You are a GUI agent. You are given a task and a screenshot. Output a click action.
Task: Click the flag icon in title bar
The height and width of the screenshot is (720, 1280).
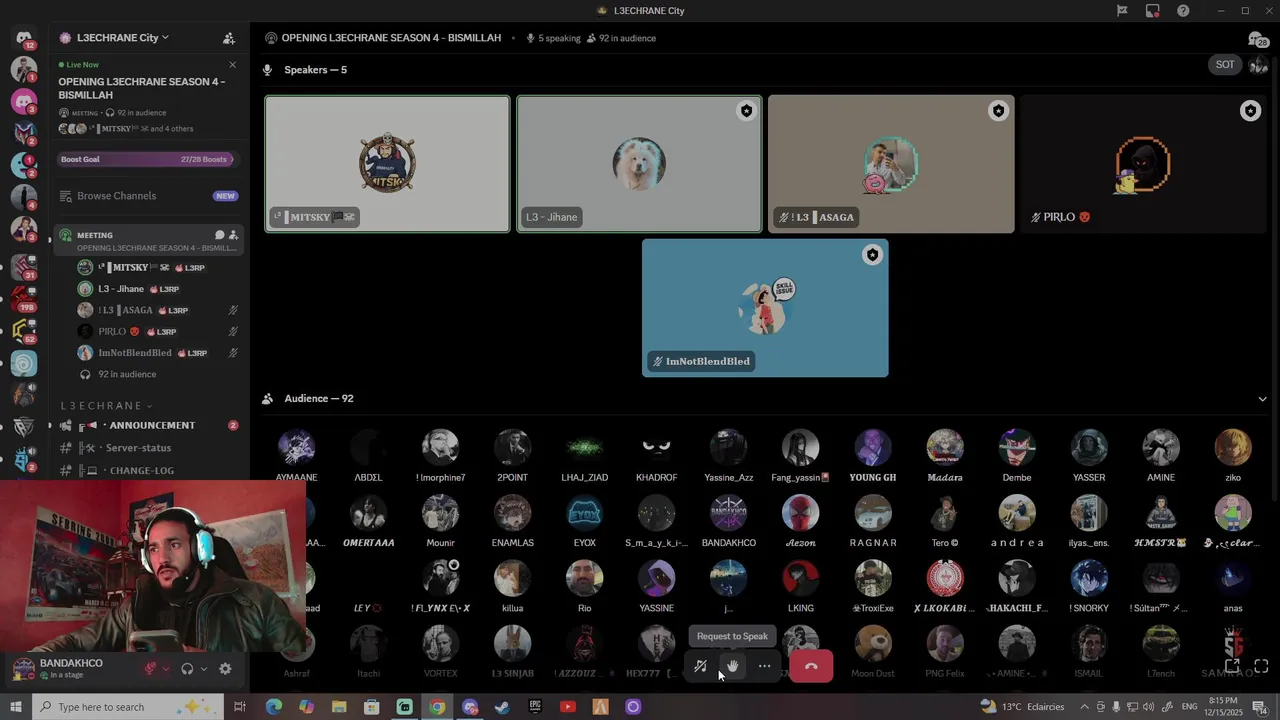pos(1122,10)
